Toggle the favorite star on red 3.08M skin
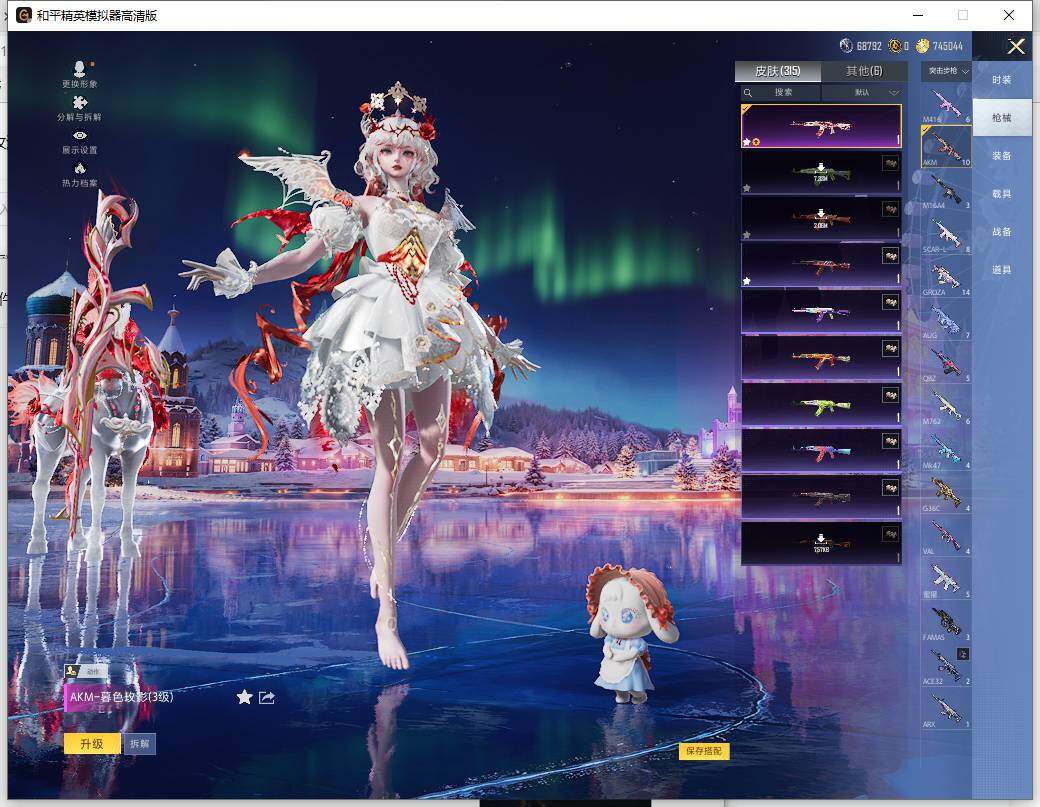This screenshot has height=807, width=1040. tap(747, 235)
